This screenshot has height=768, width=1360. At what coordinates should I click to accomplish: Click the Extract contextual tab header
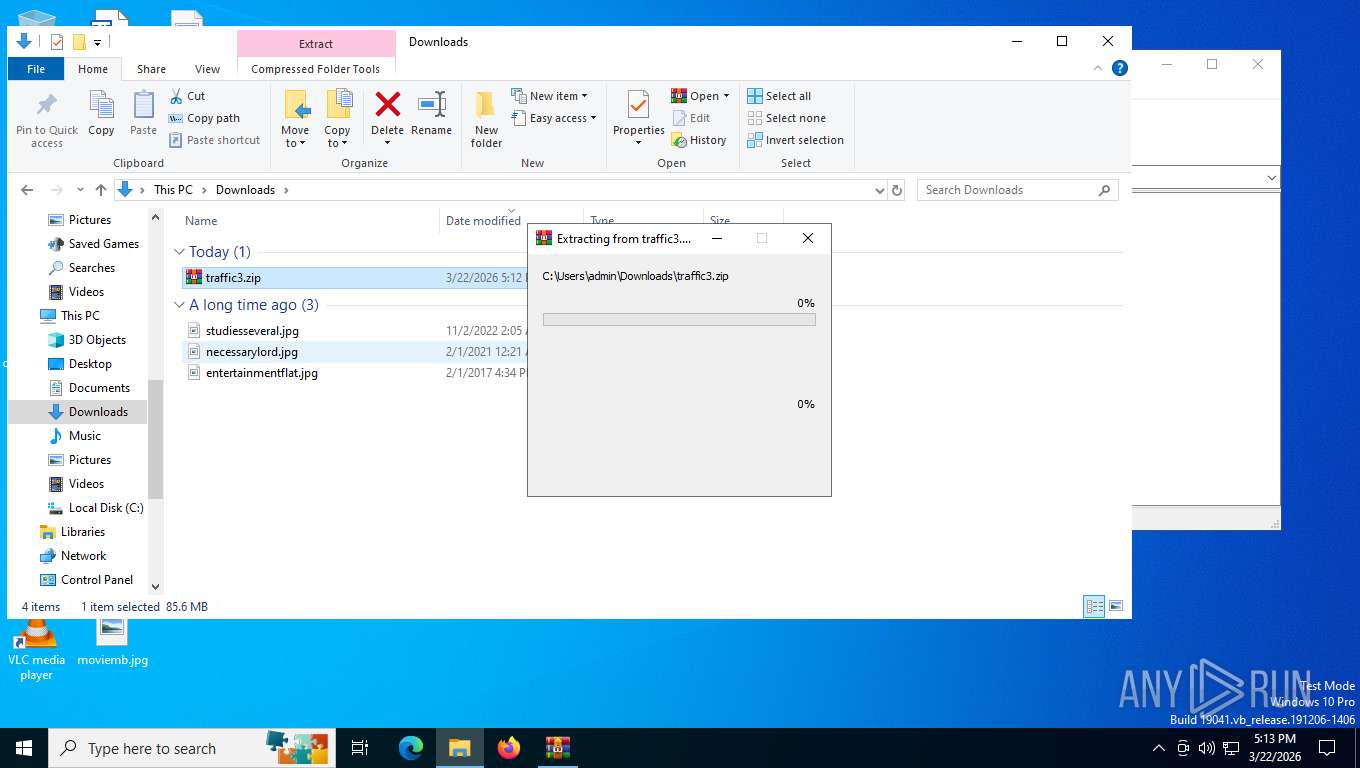tap(316, 44)
